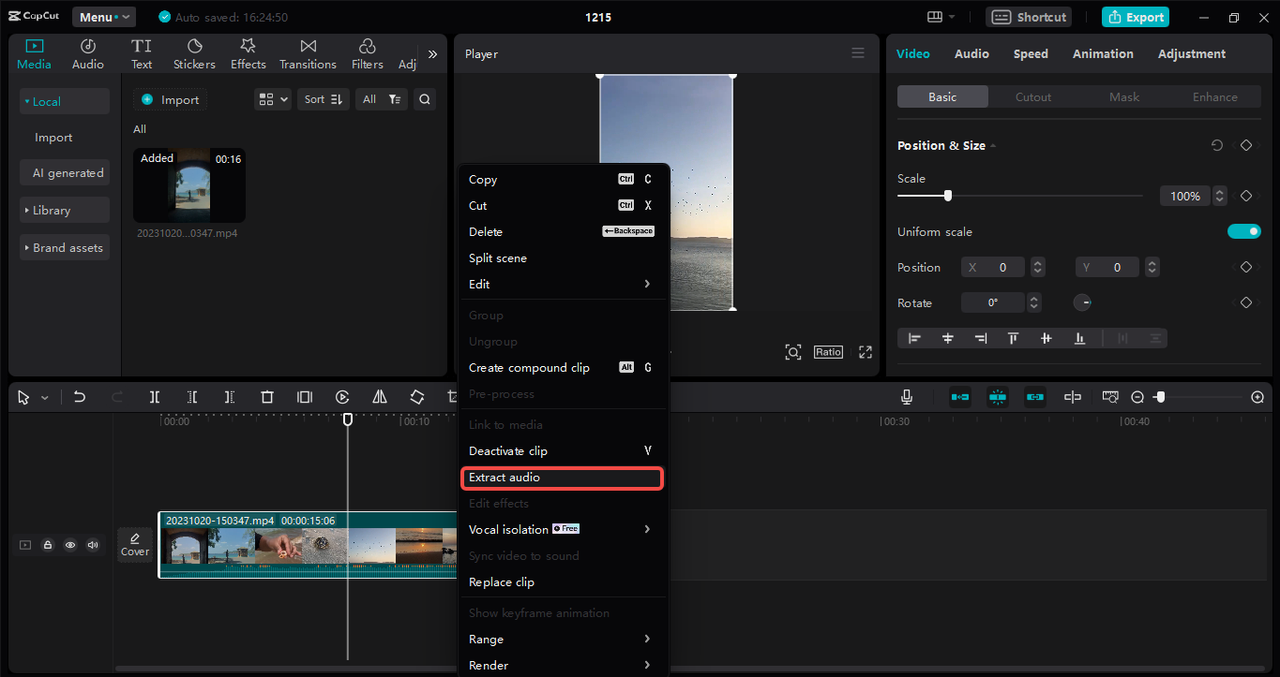Collapse the Local section
The image size is (1280, 677).
(65, 101)
